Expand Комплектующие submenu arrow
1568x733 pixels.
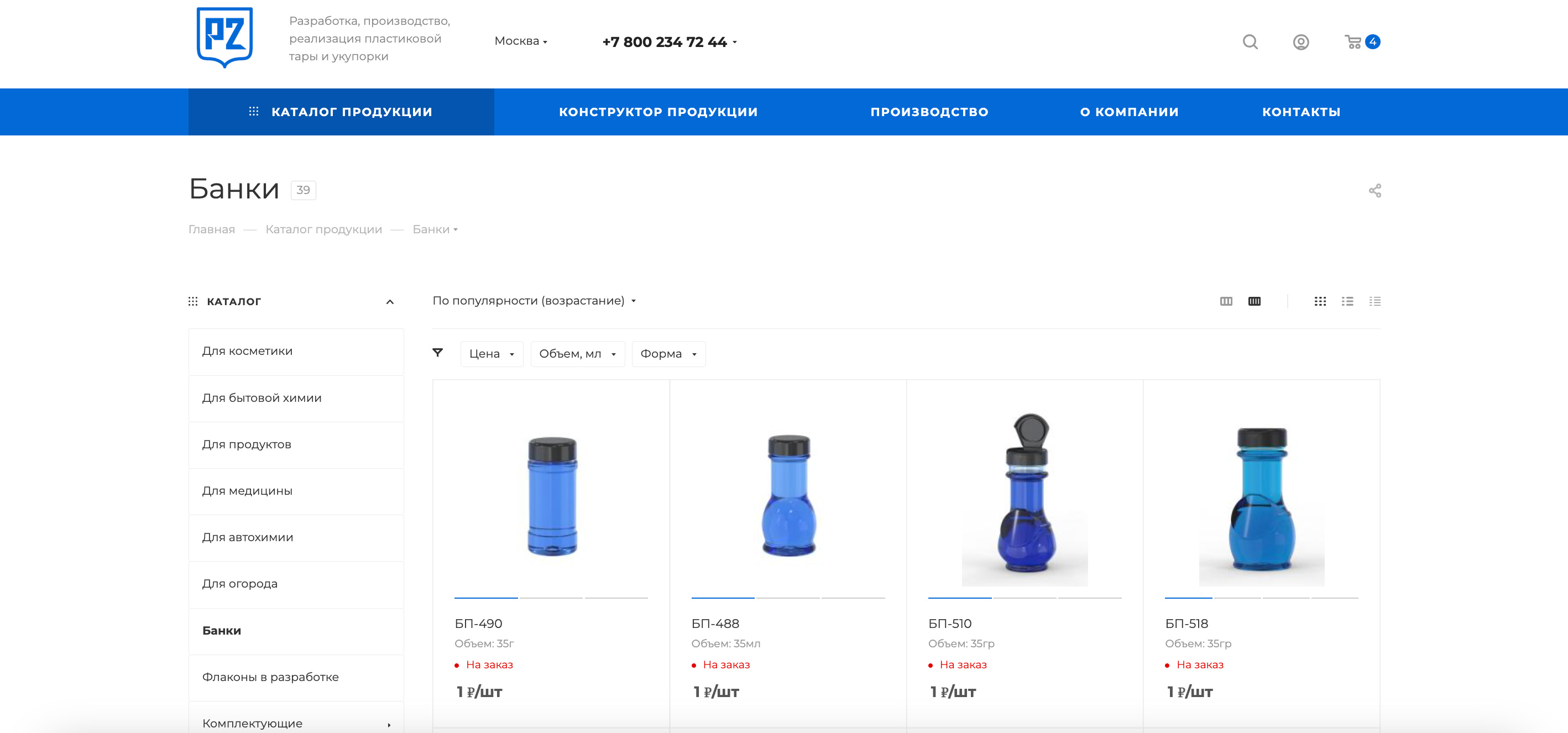389,725
